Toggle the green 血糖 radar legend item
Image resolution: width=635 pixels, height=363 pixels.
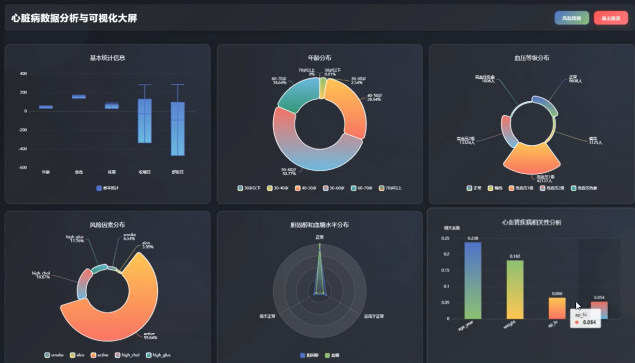point(332,355)
